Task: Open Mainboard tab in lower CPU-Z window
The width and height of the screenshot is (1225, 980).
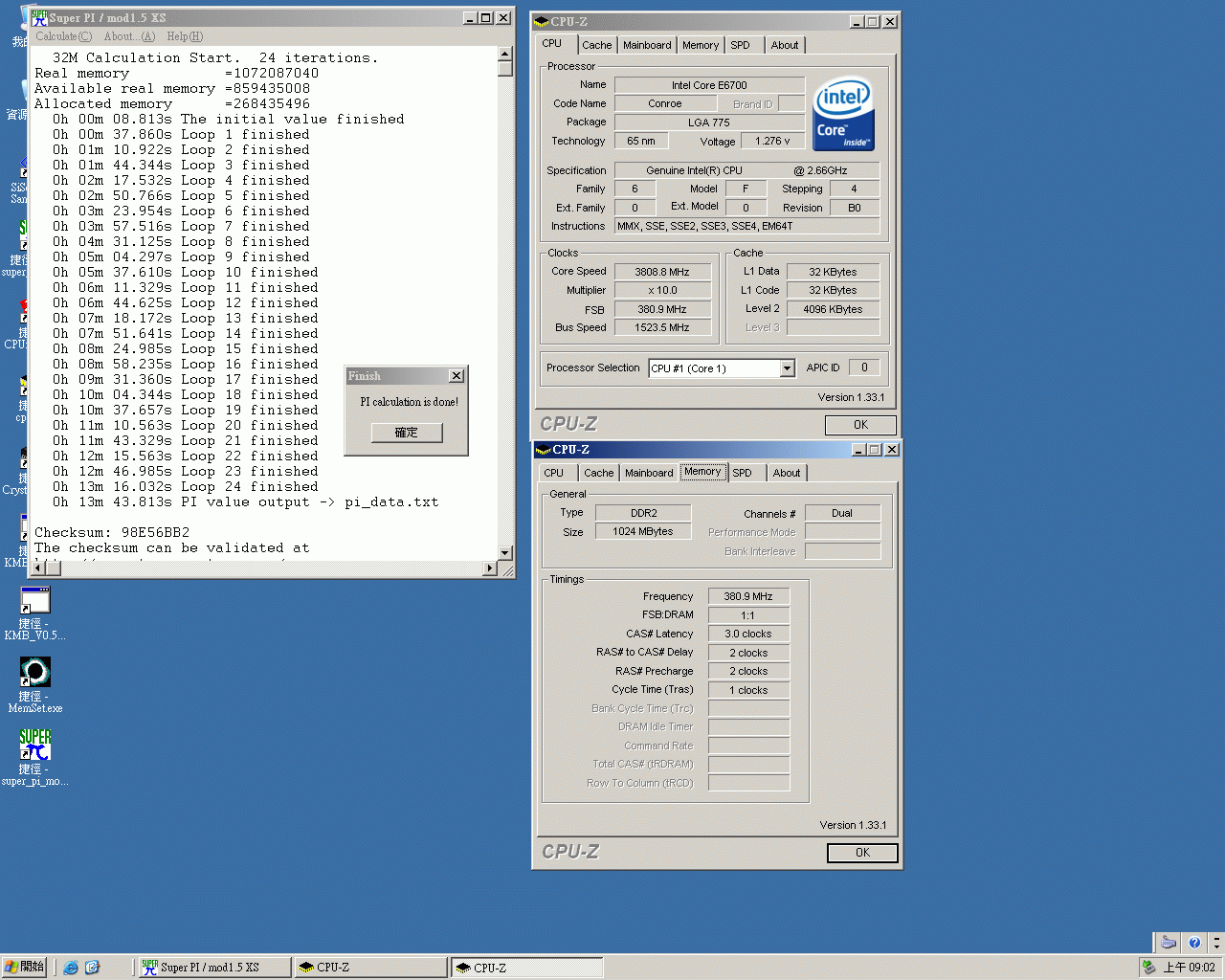Action: point(649,473)
